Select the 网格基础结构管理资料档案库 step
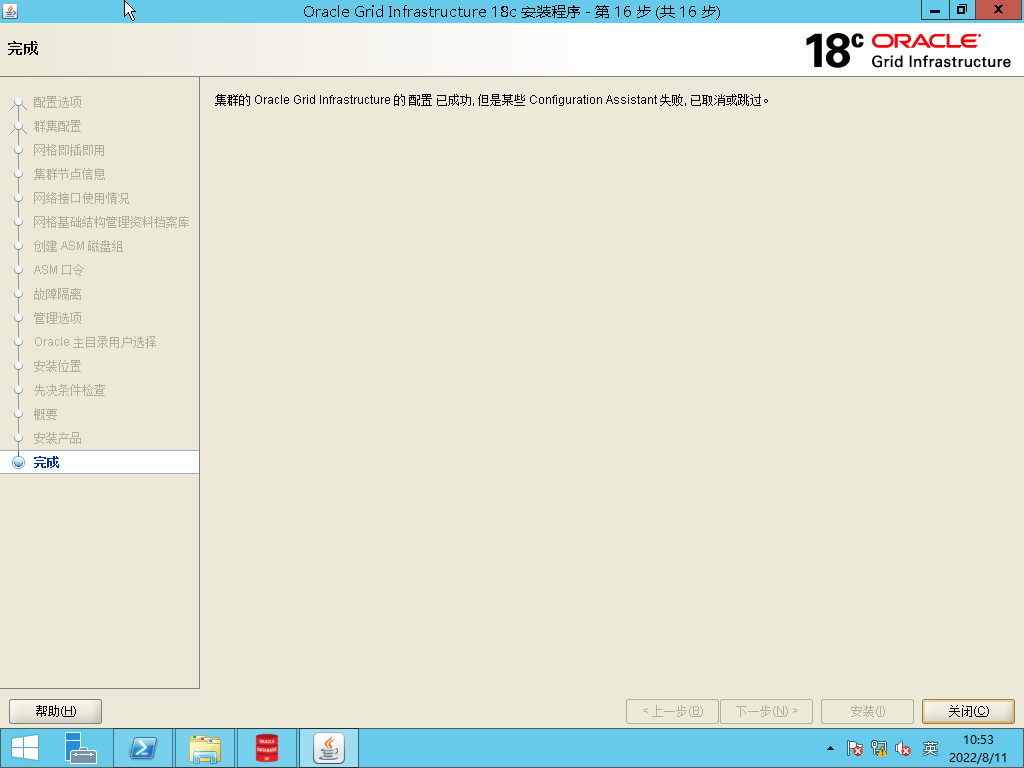This screenshot has width=1024, height=768. pyautogui.click(x=112, y=222)
